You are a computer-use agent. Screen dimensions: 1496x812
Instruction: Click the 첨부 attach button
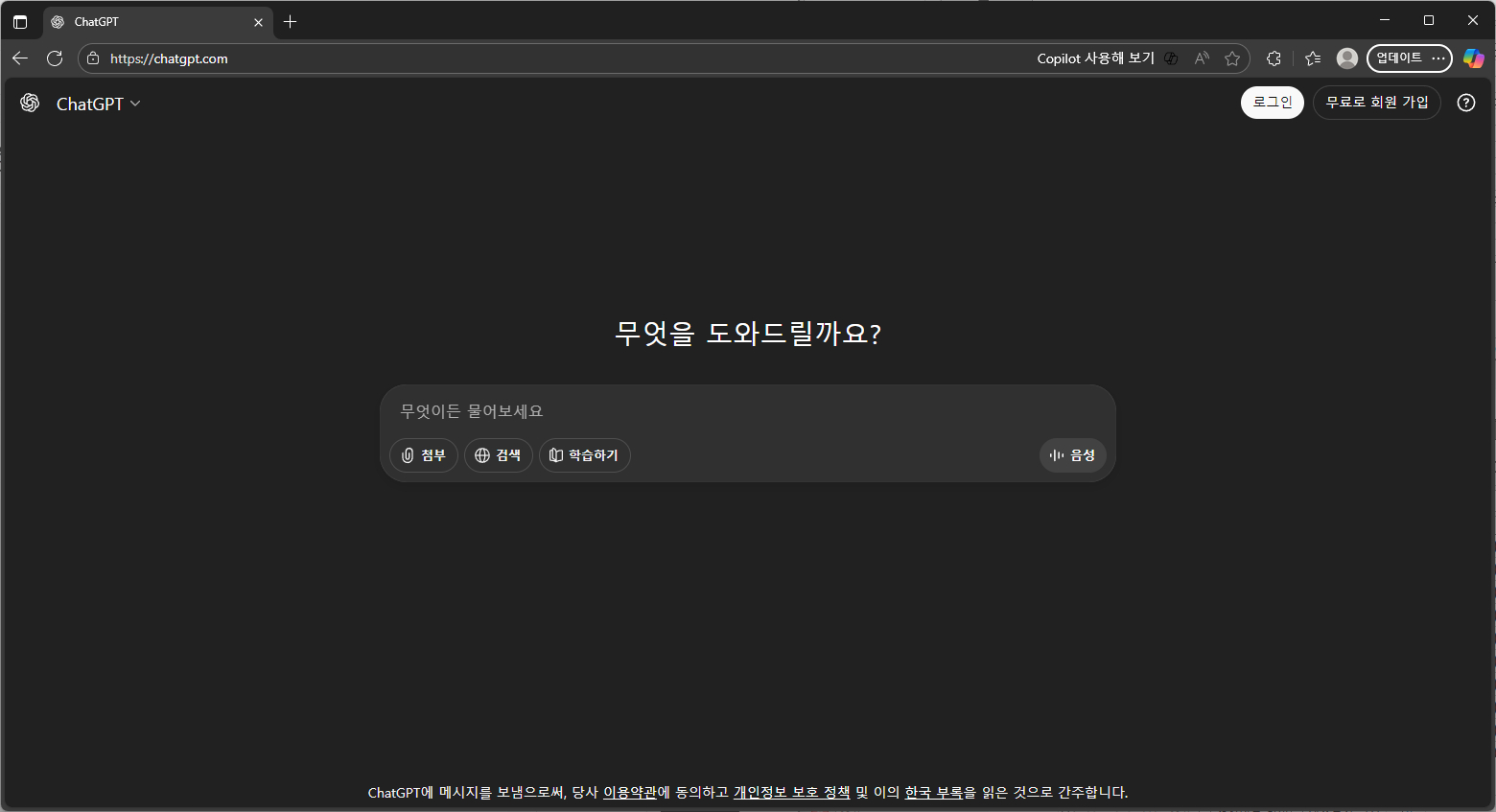(x=424, y=455)
